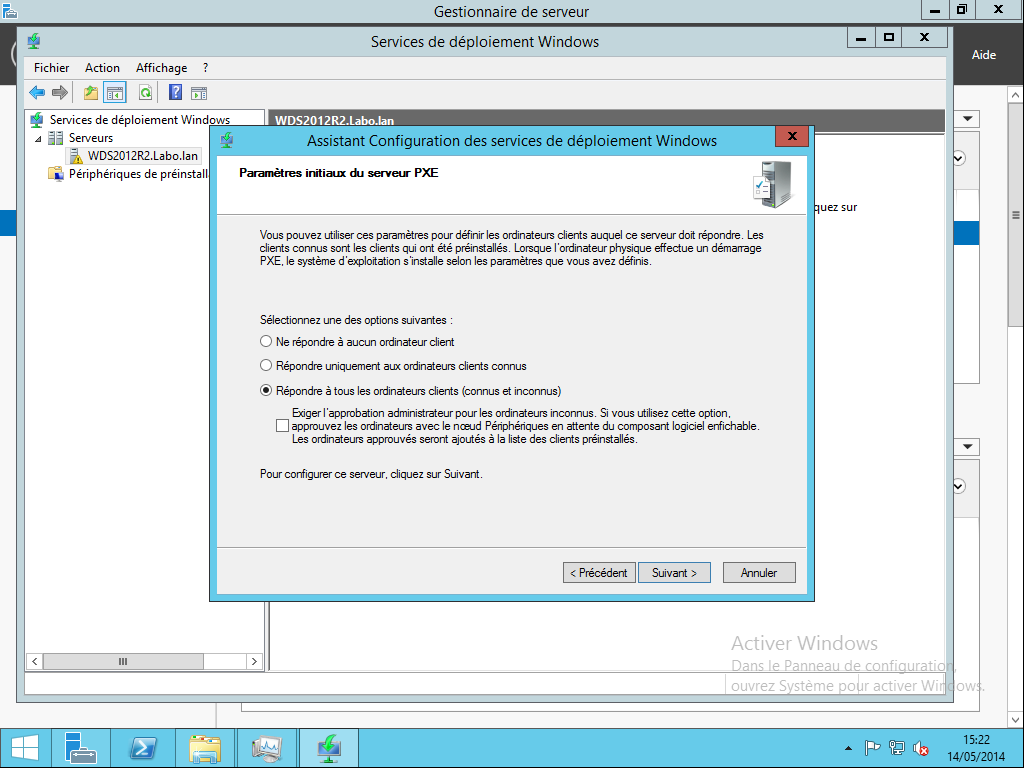Click the back arrow toolbar icon

37,93
